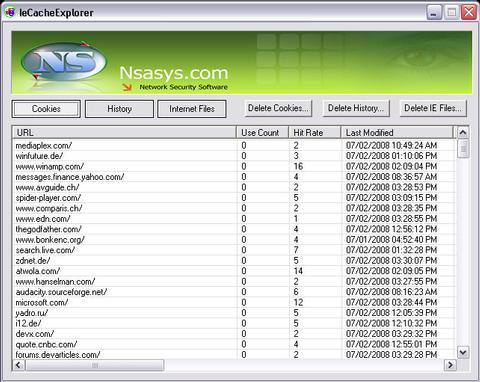Image resolution: width=480 pixels, height=382 pixels.
Task: Click the horizontal scrollbar left arrow
Action: 18,365
